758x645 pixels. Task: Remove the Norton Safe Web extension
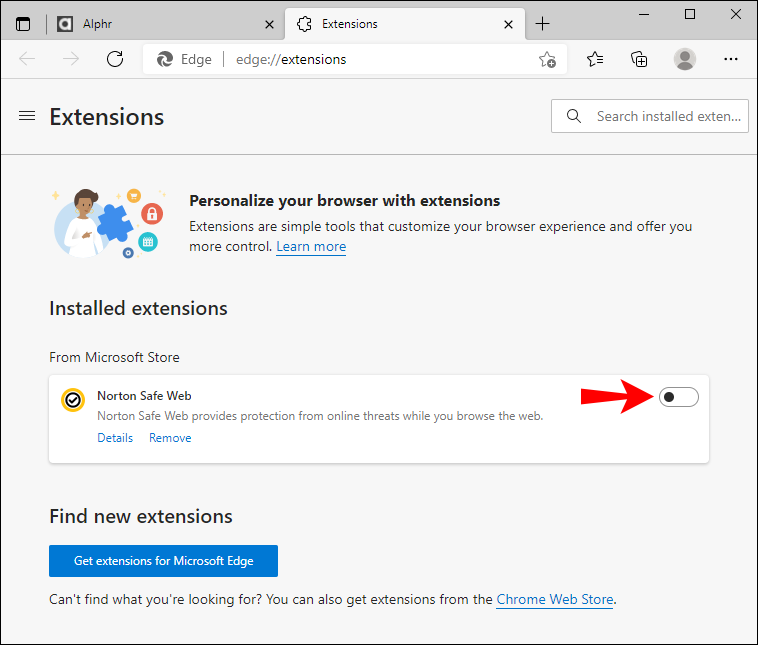point(170,438)
